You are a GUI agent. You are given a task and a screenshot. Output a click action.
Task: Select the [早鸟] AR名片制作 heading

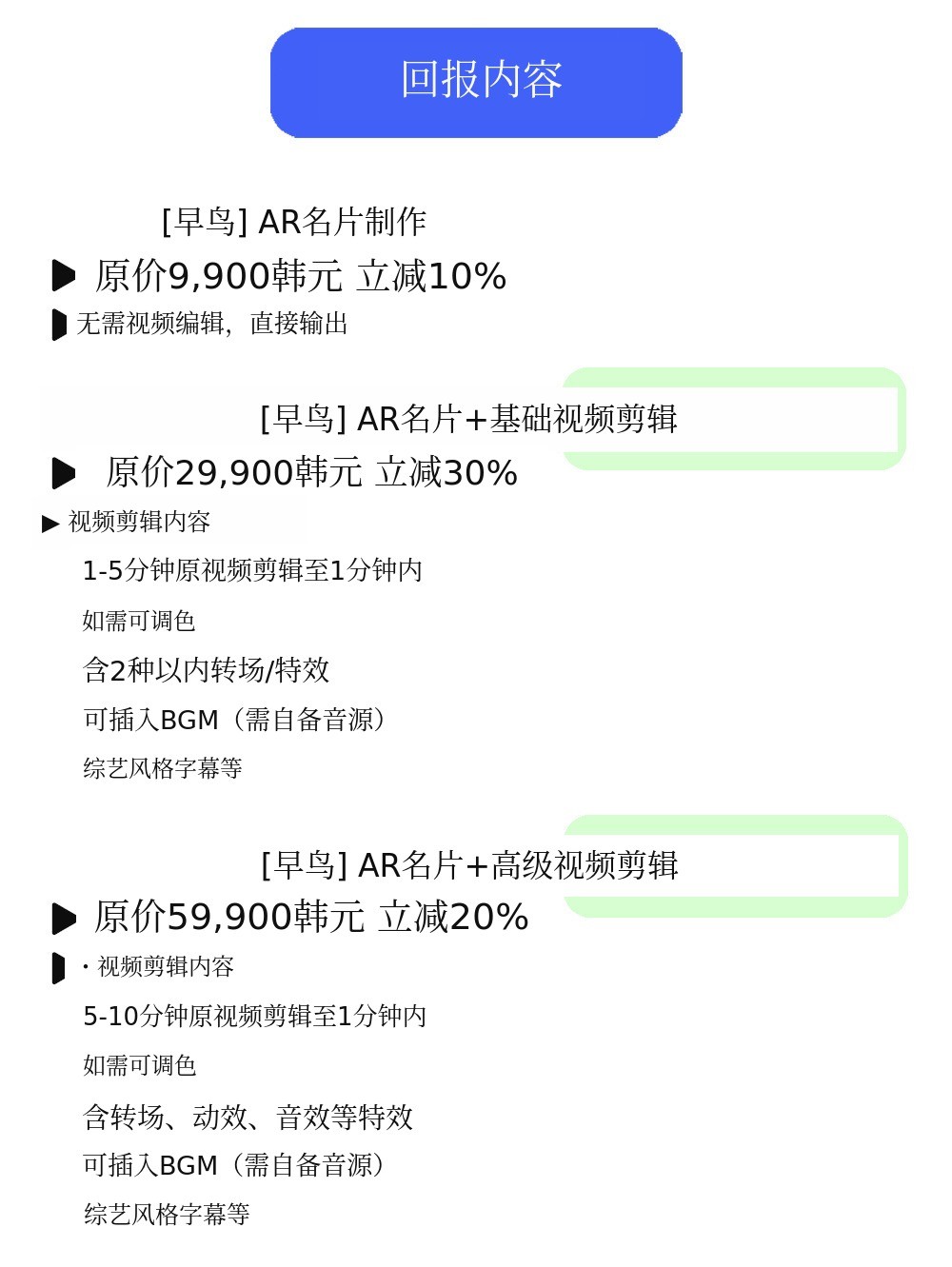293,222
